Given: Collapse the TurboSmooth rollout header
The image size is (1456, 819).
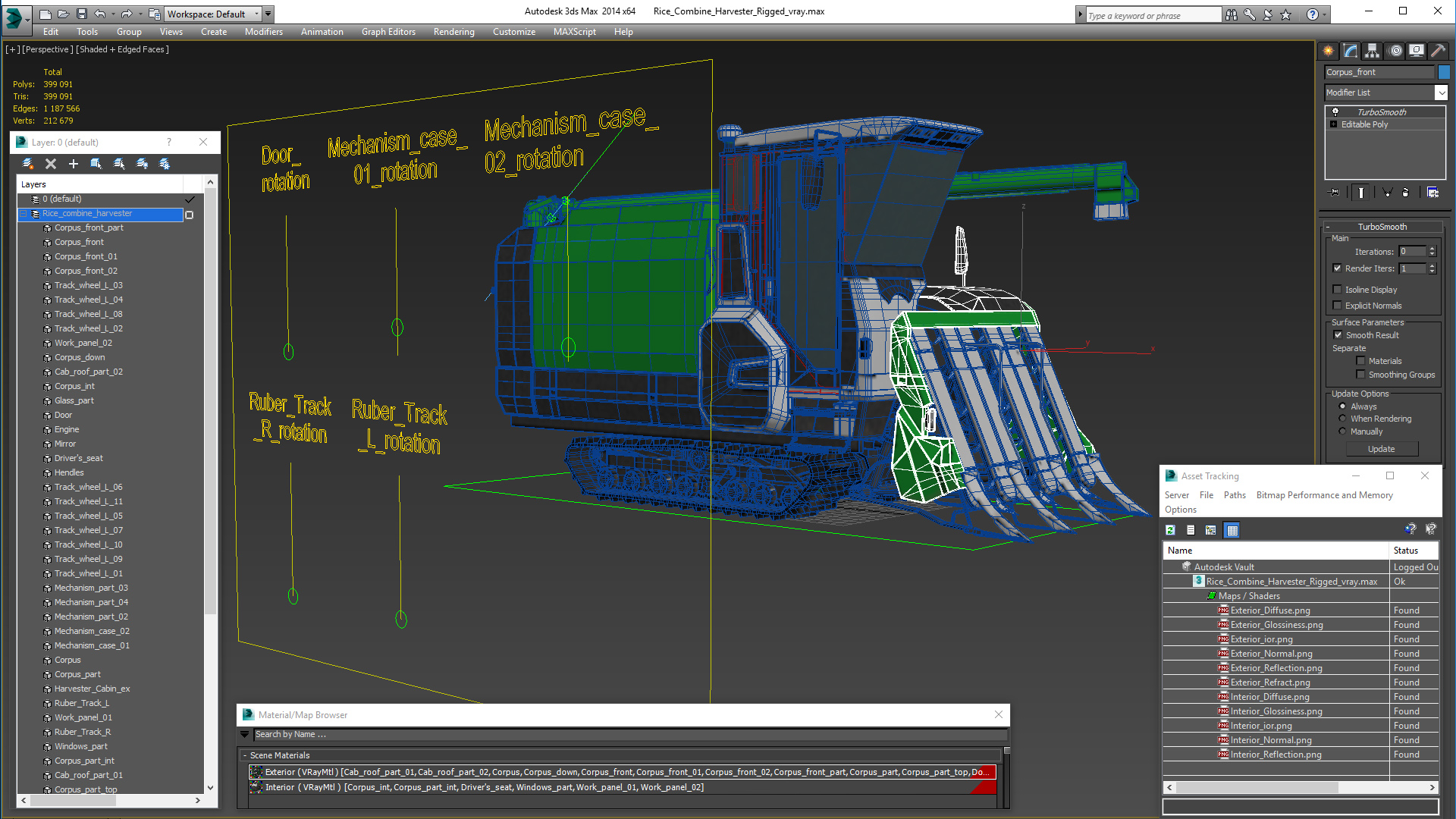Looking at the screenshot, I should (1382, 227).
